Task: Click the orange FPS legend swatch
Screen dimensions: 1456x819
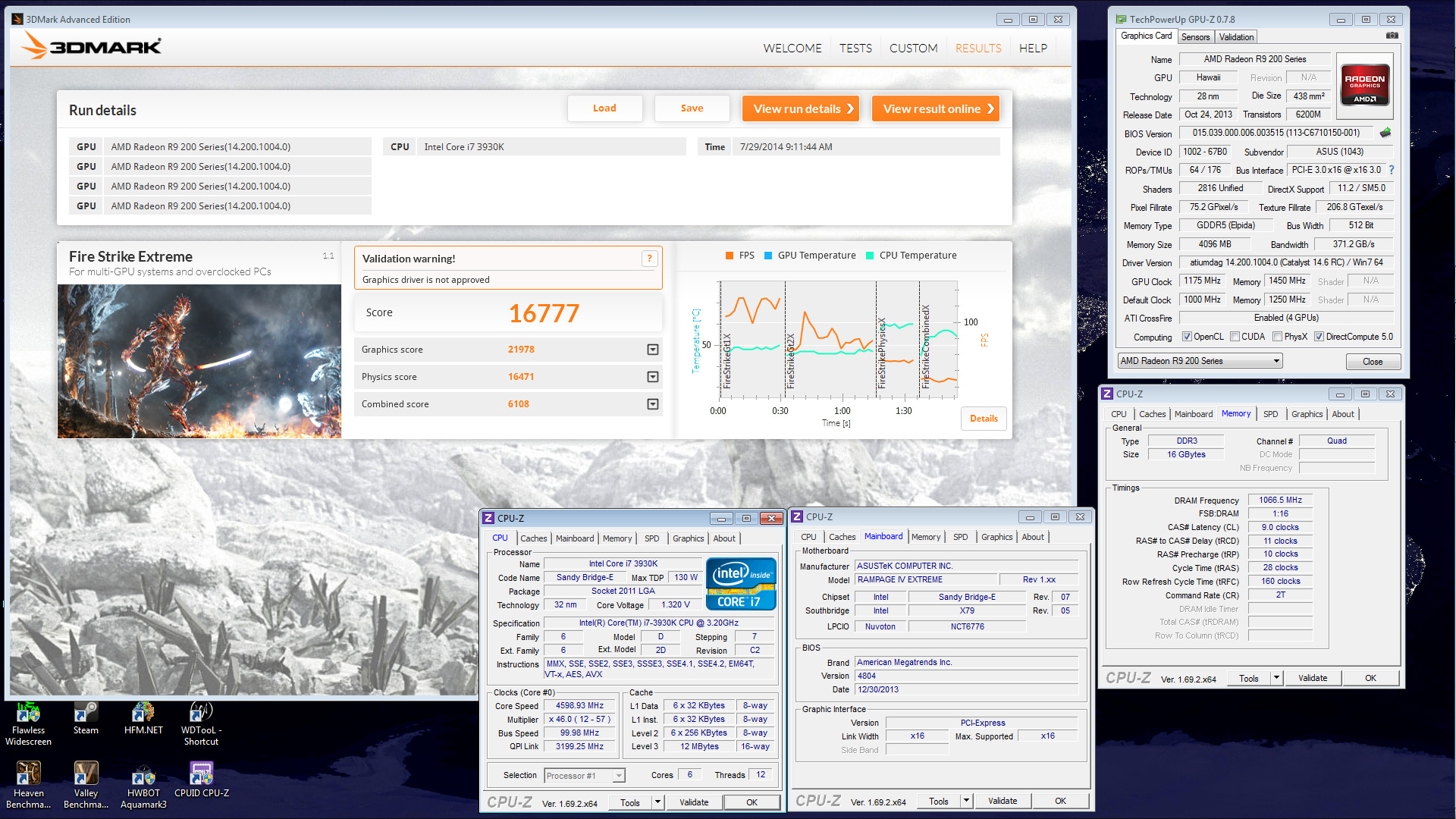Action: coord(730,256)
